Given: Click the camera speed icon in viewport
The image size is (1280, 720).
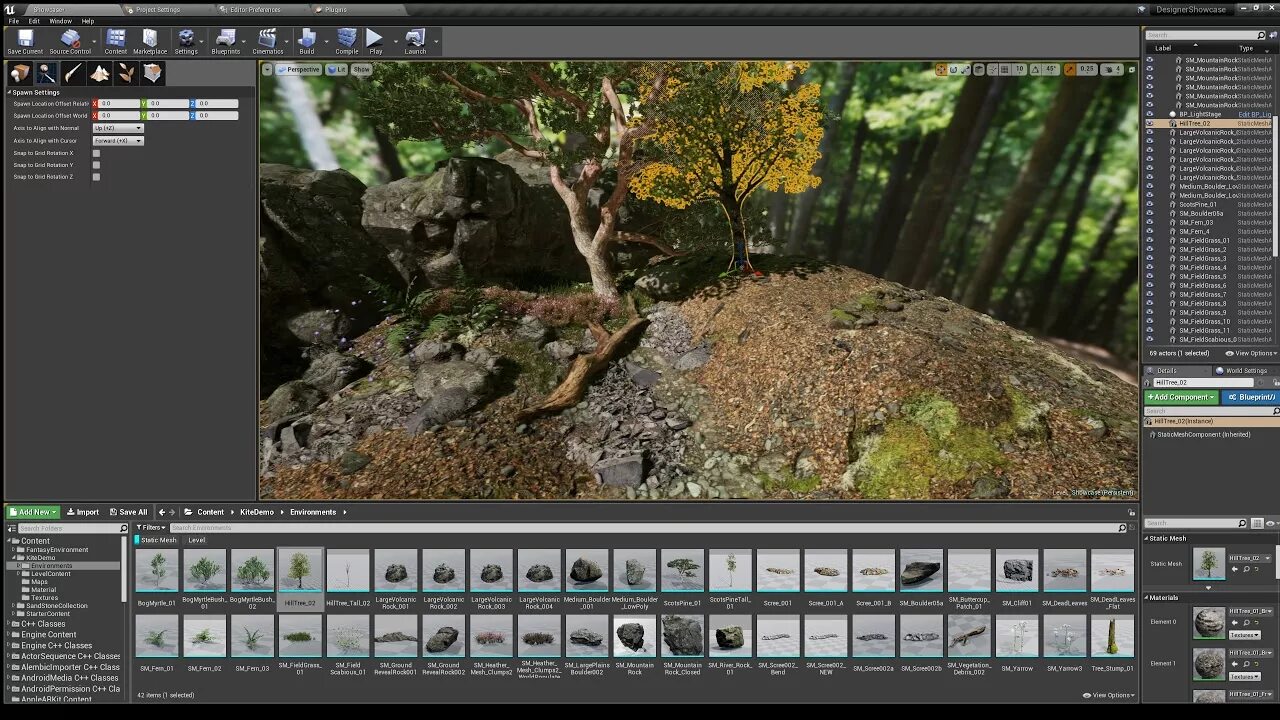Looking at the screenshot, I should pos(1107,69).
